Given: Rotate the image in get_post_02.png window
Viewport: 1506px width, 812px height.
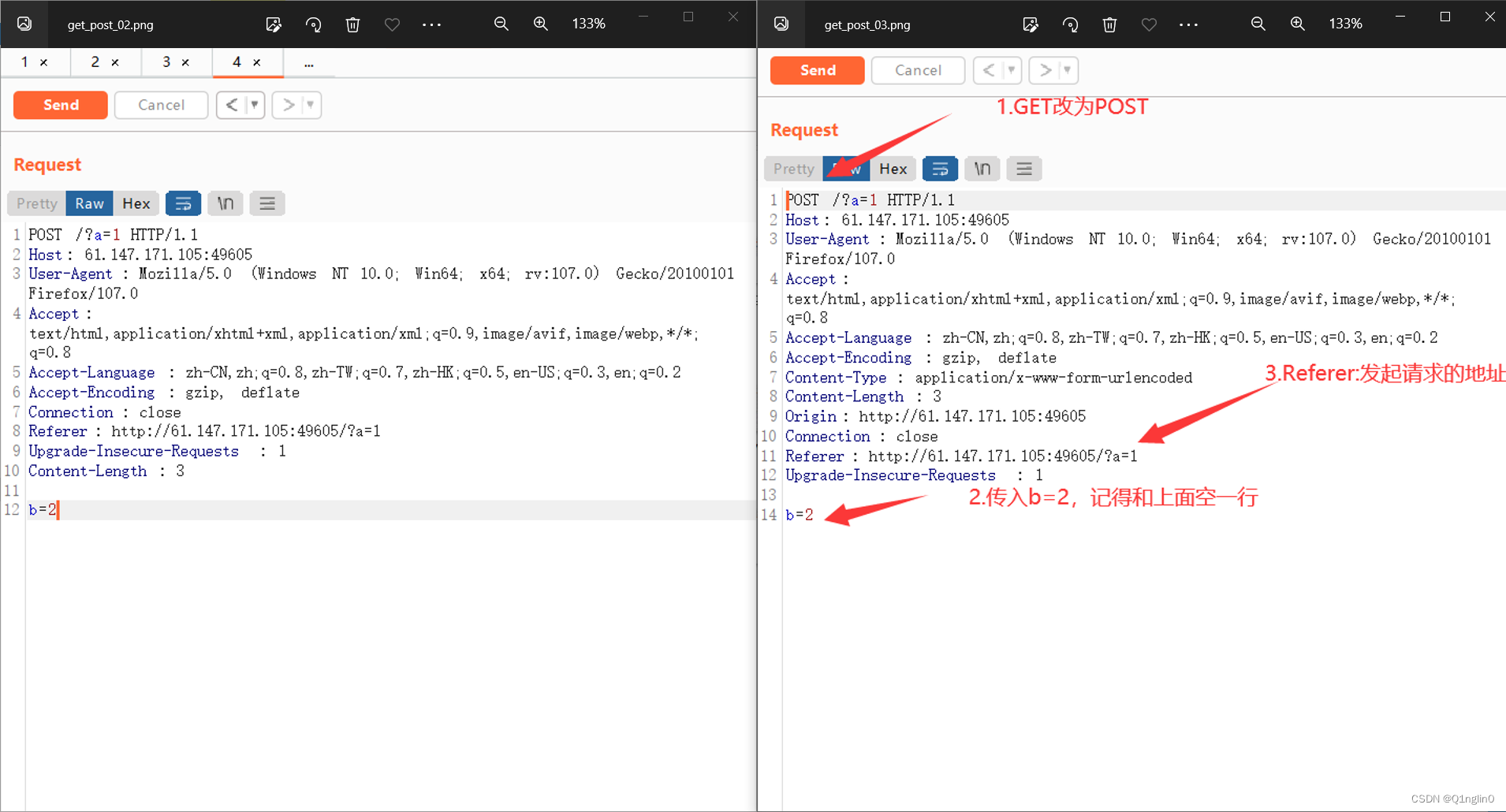Looking at the screenshot, I should point(313,24).
